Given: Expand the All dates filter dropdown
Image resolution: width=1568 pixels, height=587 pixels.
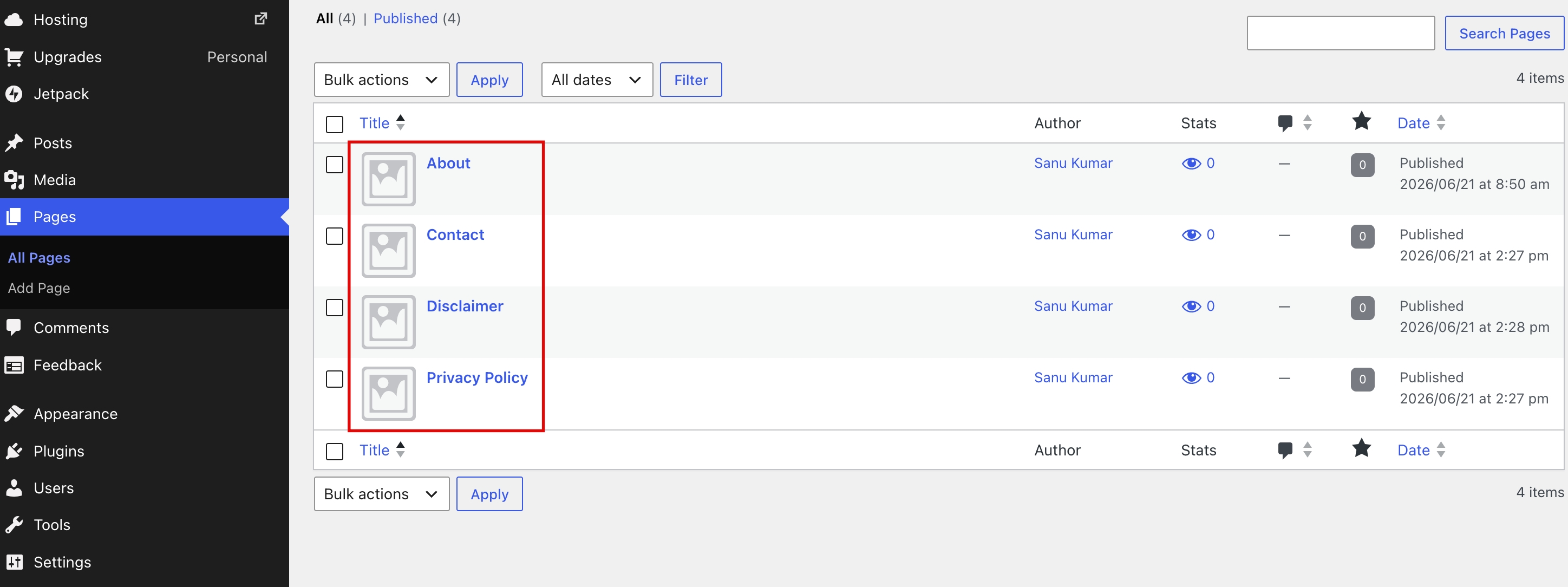Looking at the screenshot, I should (597, 80).
